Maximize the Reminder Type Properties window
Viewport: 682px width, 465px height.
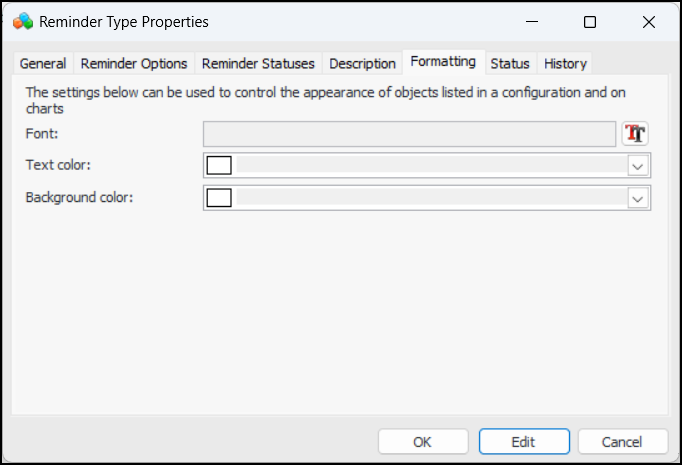click(x=590, y=21)
